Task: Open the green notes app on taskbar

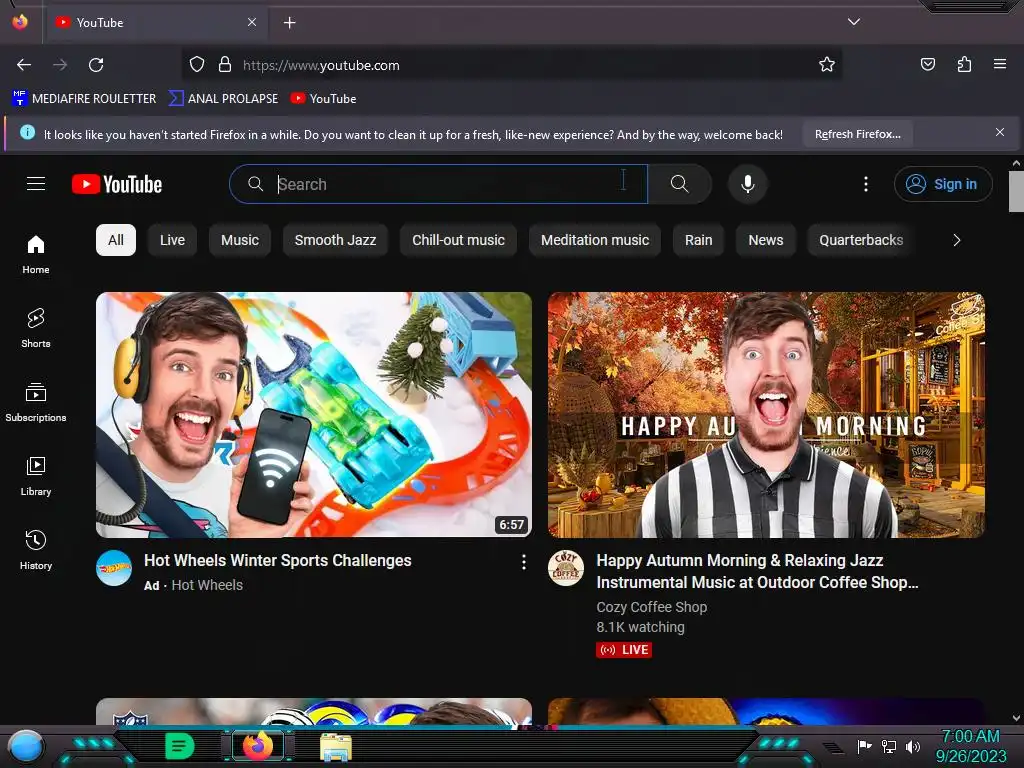Action: point(180,746)
